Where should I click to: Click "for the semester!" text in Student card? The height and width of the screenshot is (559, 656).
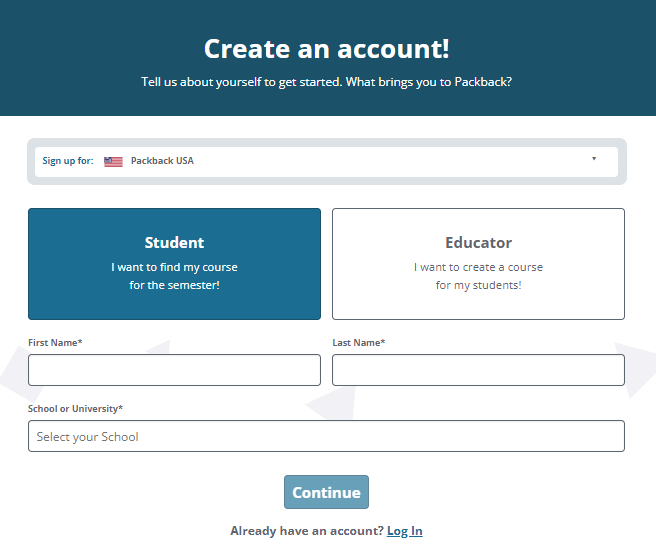tap(174, 285)
